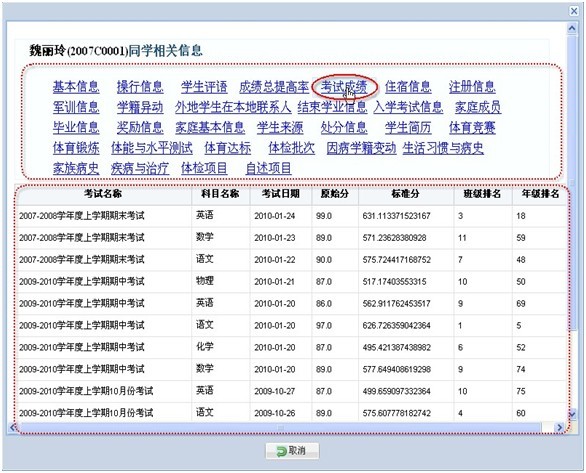The height and width of the screenshot is (473, 586).
Task: Click the 取消 cancel button
Action: (292, 451)
